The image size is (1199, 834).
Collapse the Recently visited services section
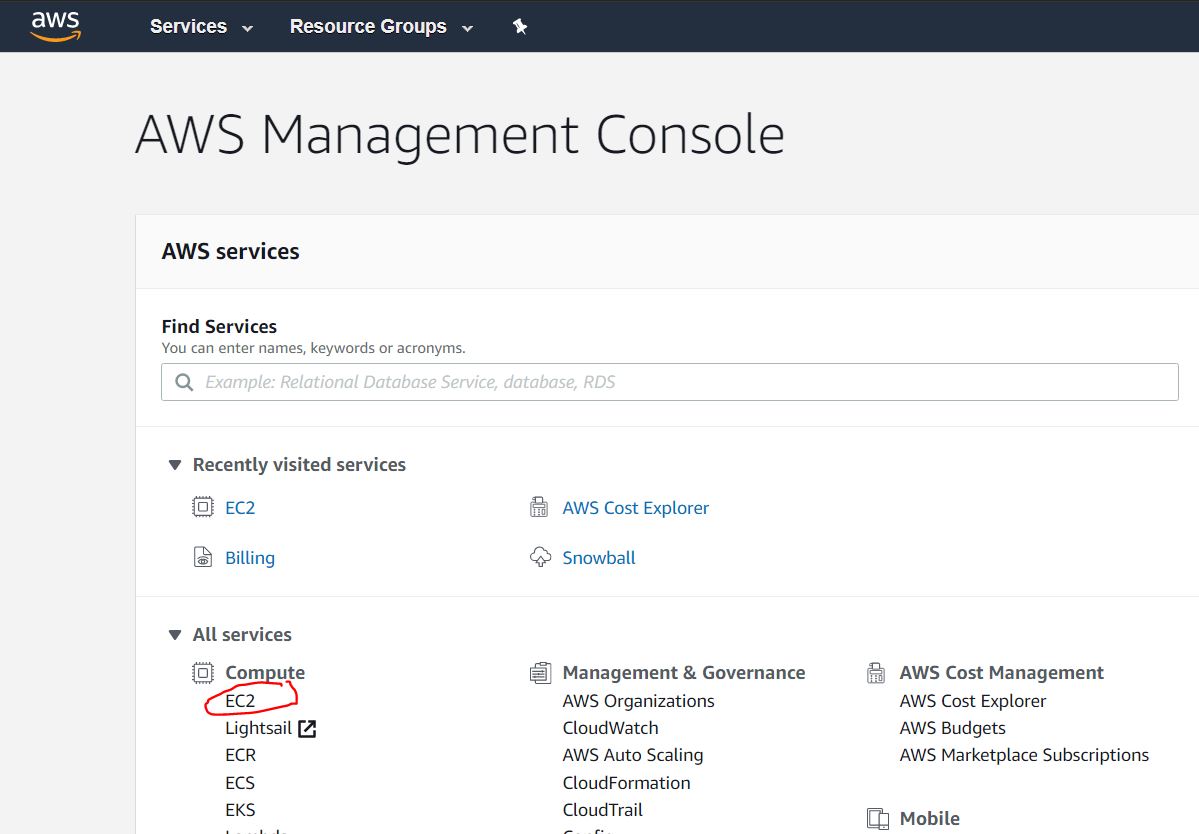tap(175, 465)
